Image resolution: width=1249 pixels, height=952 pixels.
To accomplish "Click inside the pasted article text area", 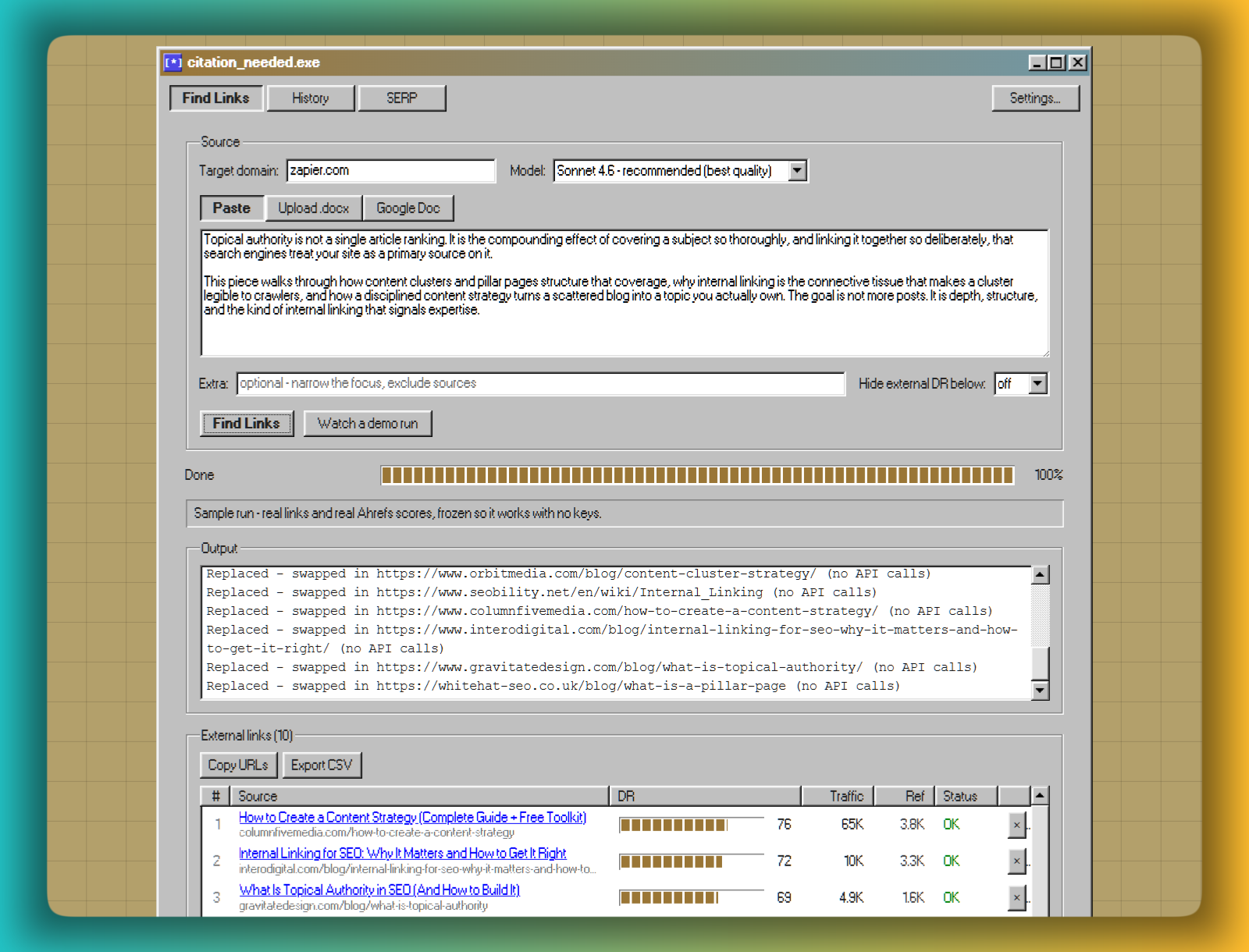I will 624,293.
